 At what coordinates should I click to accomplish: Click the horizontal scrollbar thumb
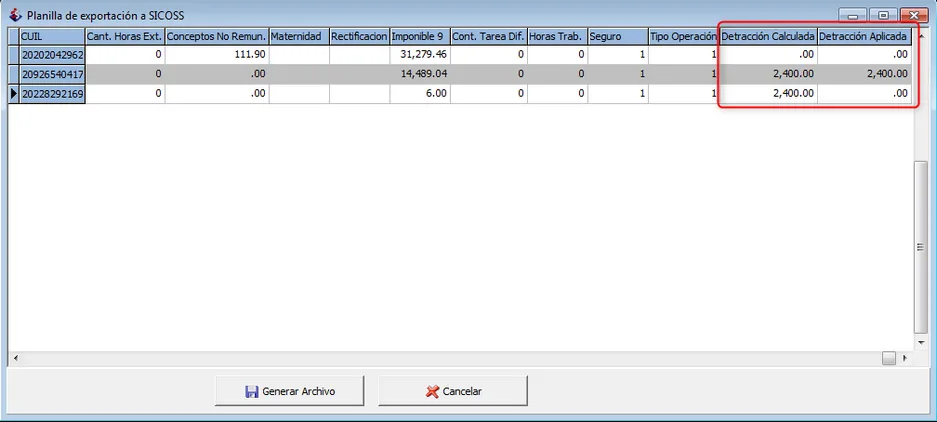[x=889, y=359]
